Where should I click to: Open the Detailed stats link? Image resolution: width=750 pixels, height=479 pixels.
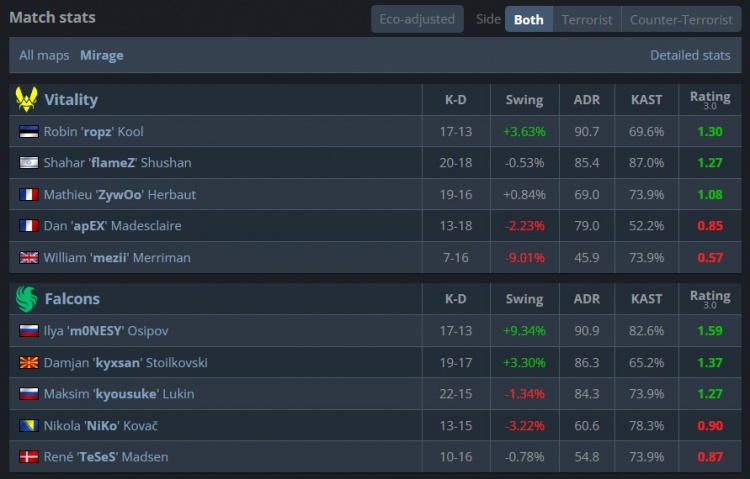pos(690,55)
